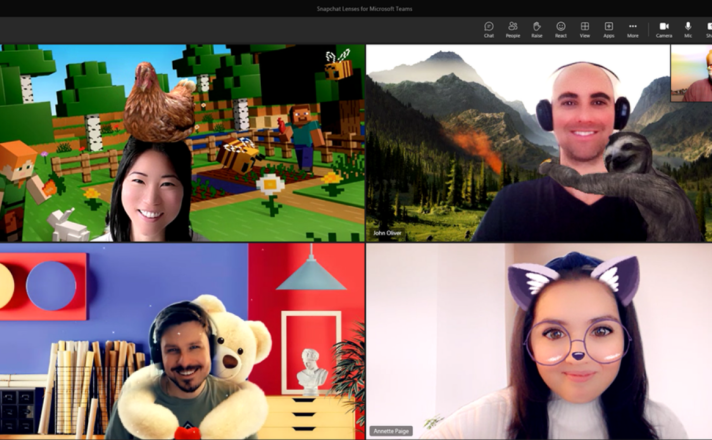Show the People participants list
Screen dimensions: 712x440
(x=513, y=30)
